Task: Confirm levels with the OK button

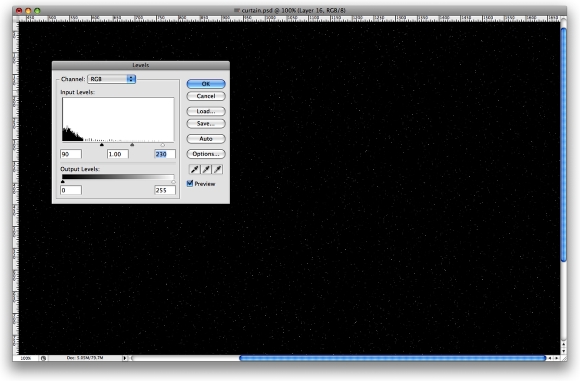Action: (206, 84)
